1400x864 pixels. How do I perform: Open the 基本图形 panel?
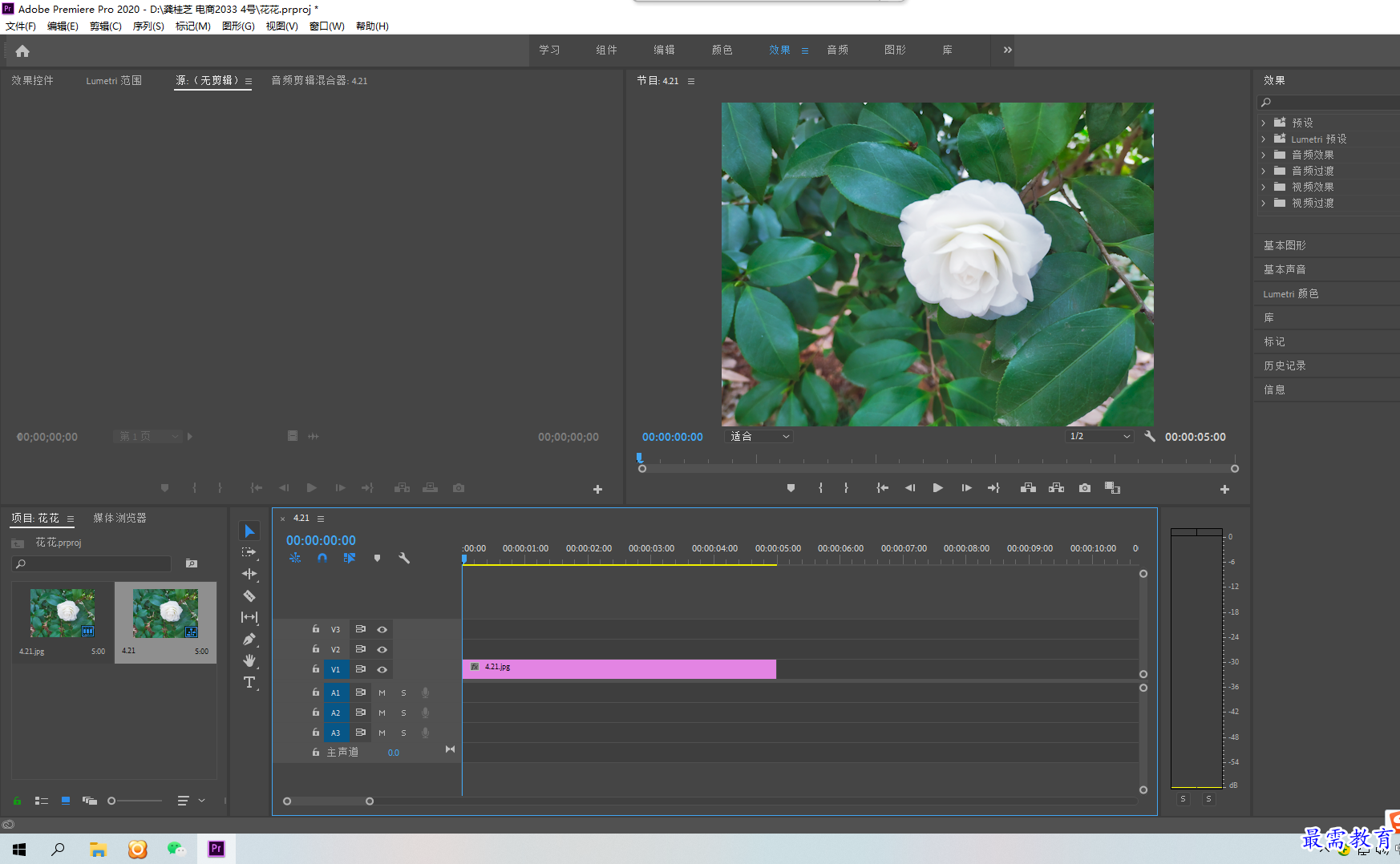[1285, 245]
